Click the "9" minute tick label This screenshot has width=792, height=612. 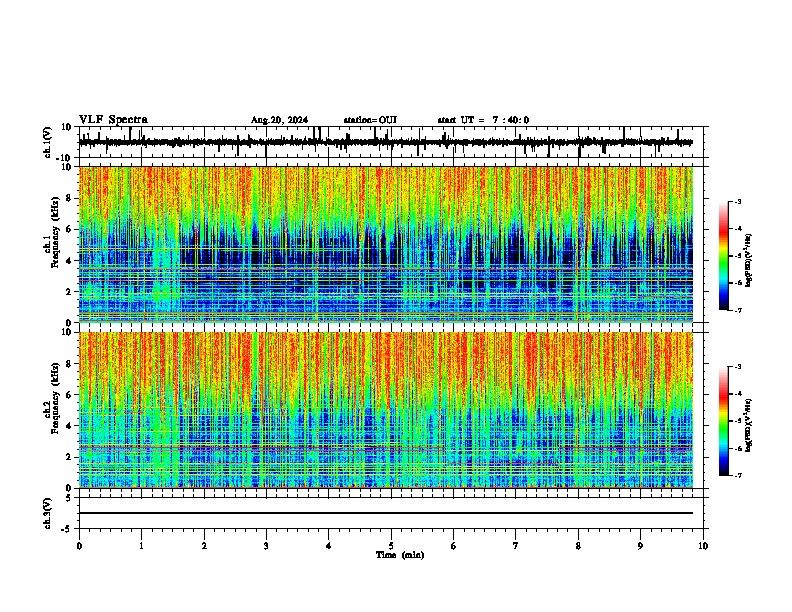pos(640,546)
